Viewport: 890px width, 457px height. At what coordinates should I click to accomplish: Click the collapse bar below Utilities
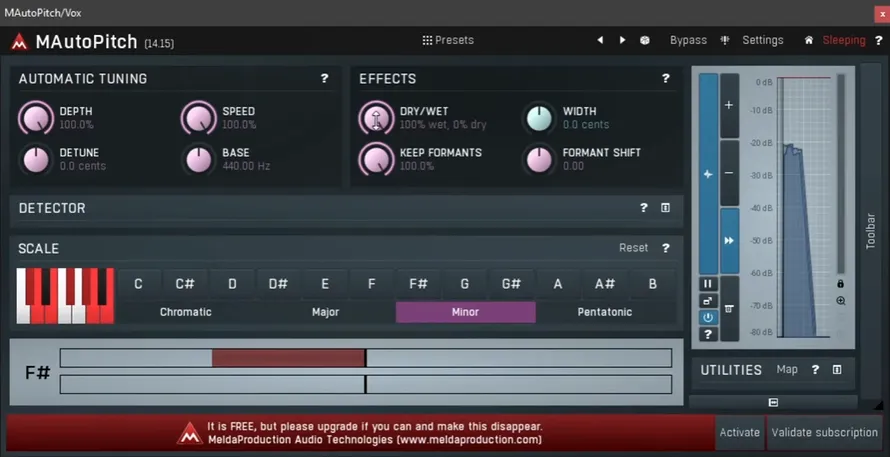[x=773, y=402]
